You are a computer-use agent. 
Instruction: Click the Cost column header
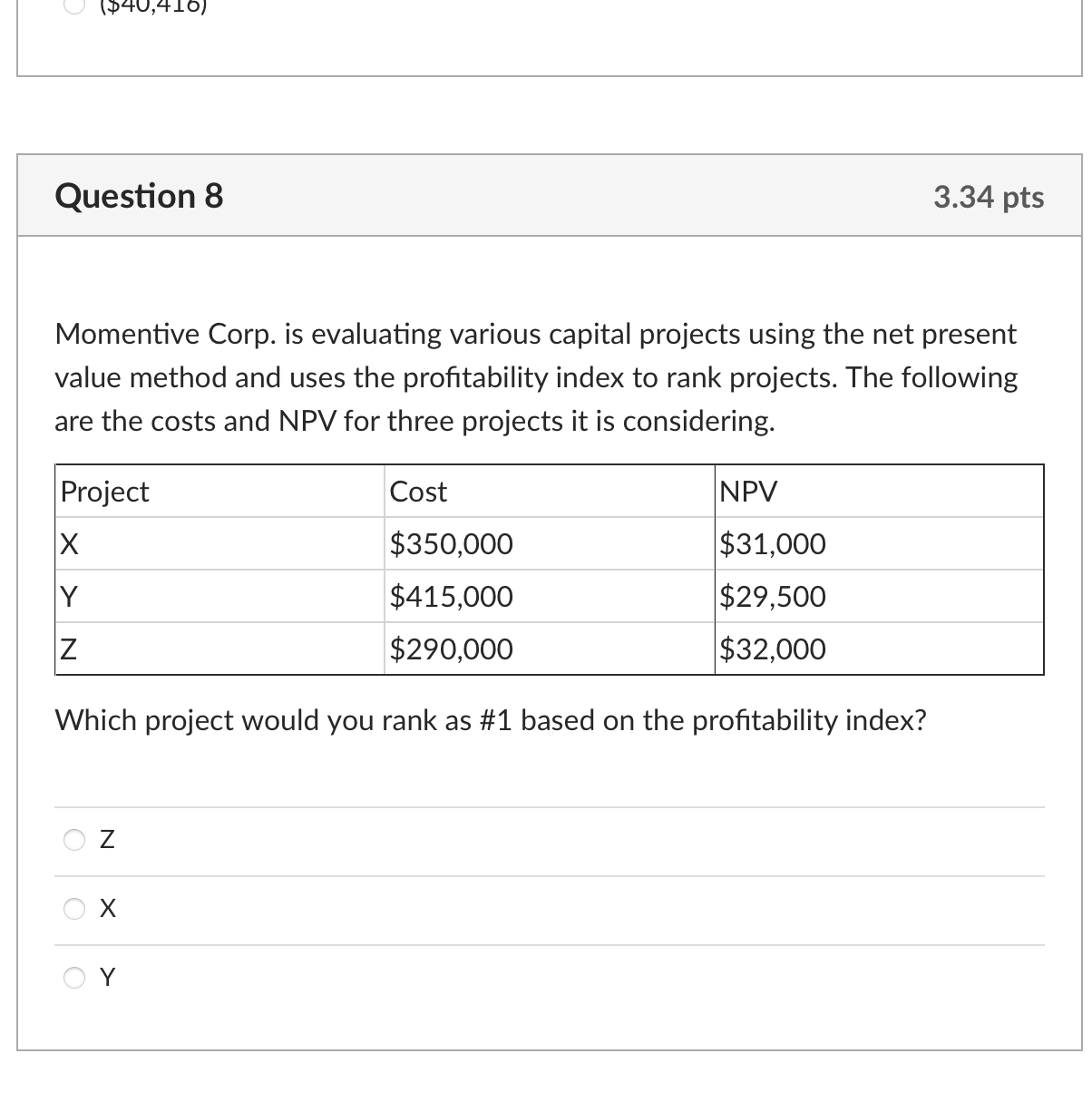(x=417, y=491)
